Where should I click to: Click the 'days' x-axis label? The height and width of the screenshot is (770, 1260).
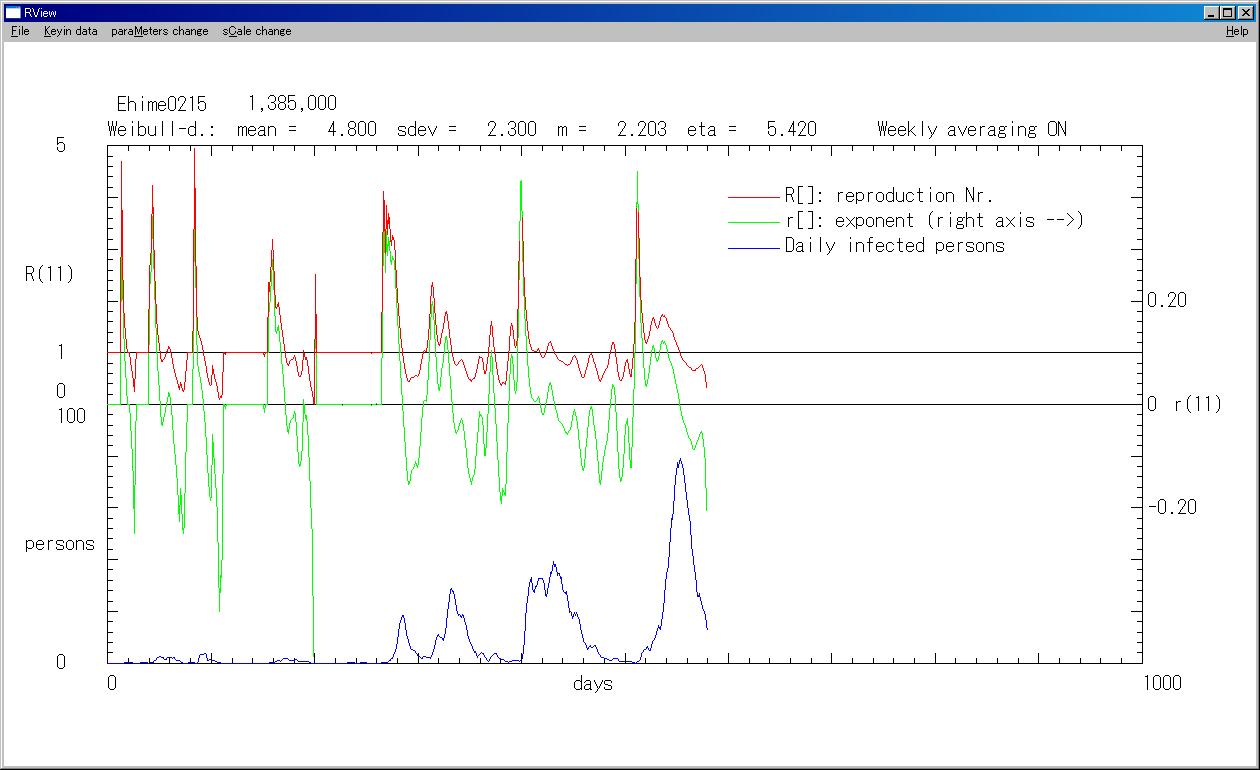(593, 684)
